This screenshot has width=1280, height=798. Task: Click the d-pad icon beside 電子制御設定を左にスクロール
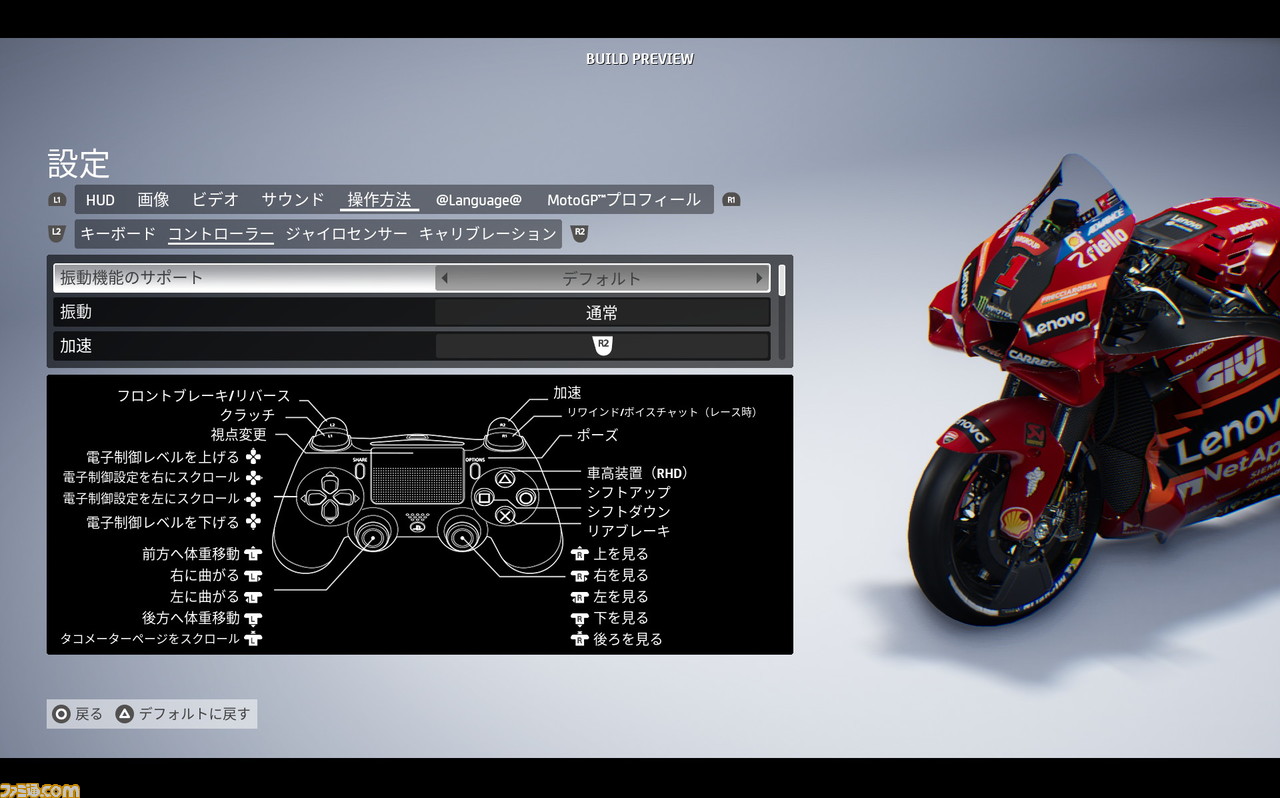tap(254, 499)
